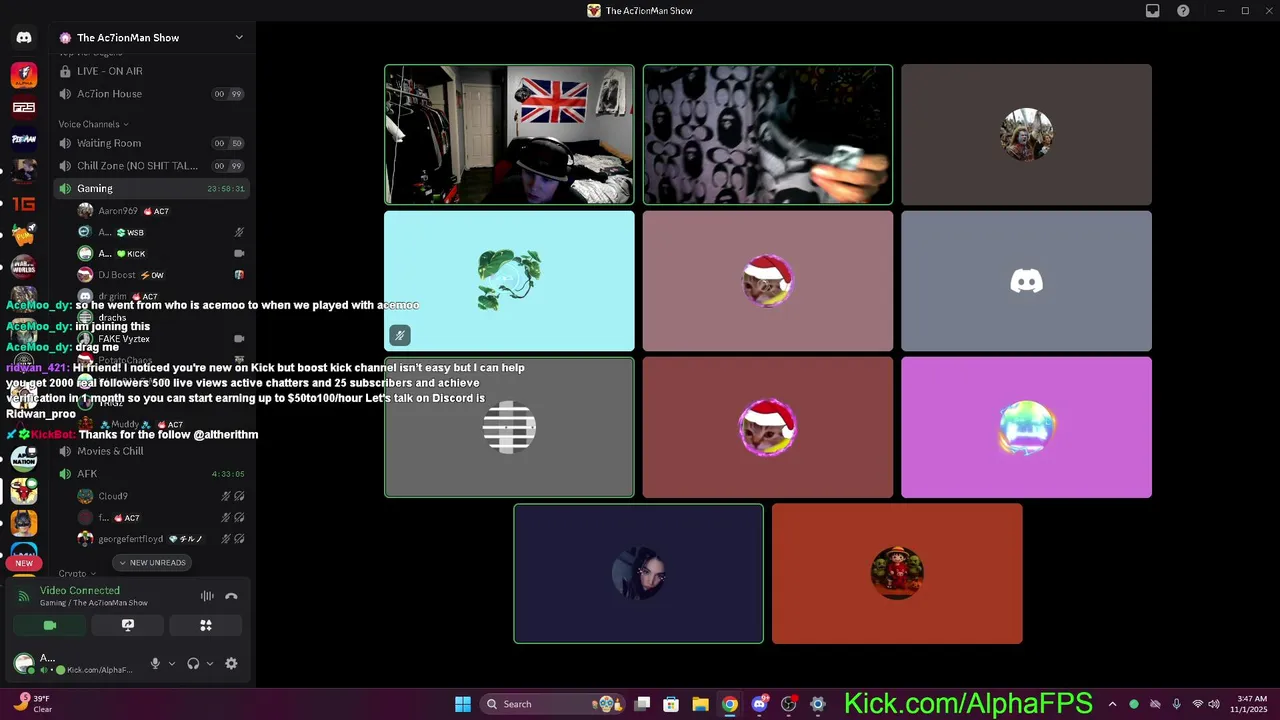Show hidden system tray icons
1280x720 pixels.
1112,704
